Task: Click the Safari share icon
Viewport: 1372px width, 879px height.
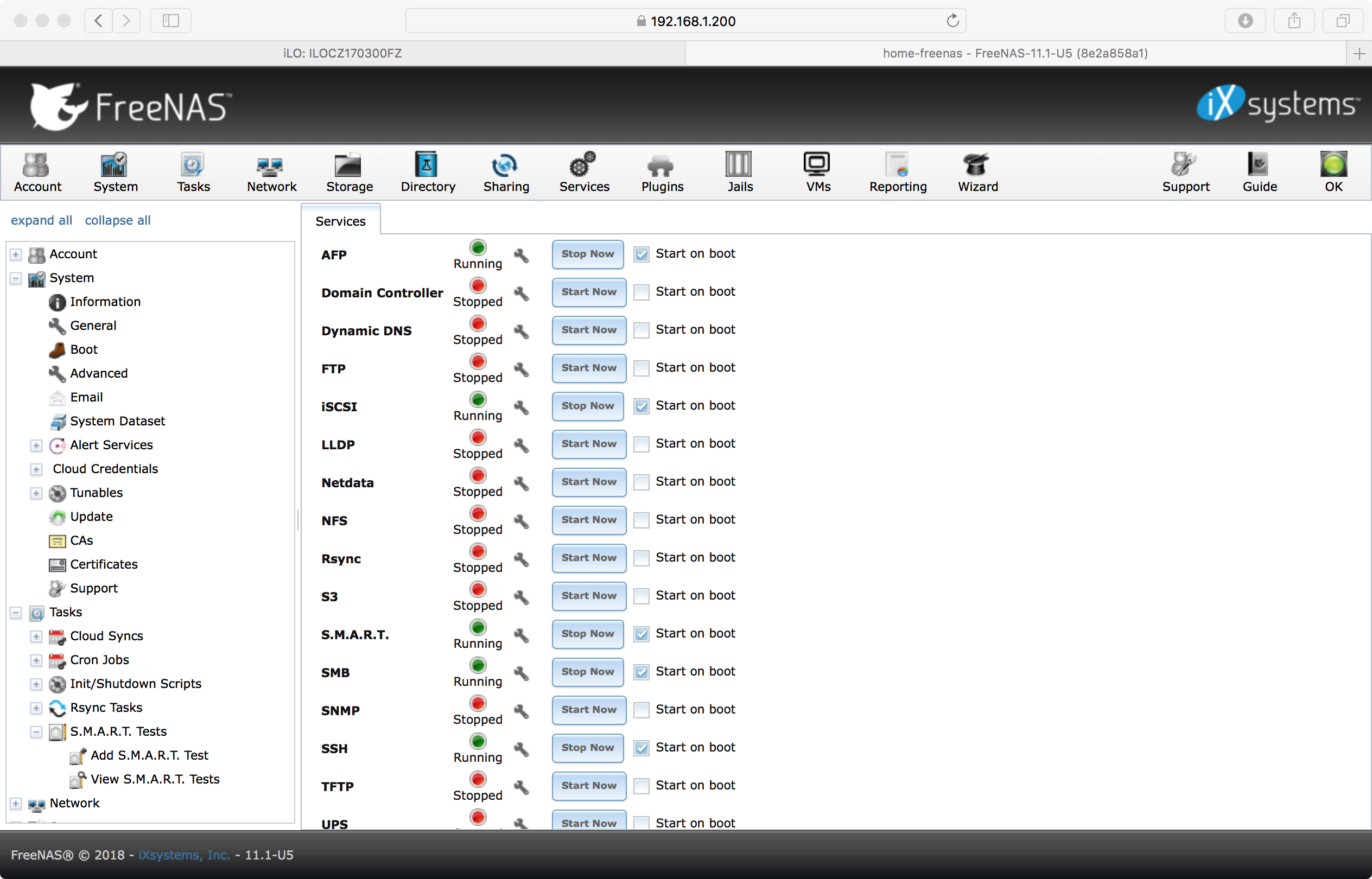Action: (1294, 21)
